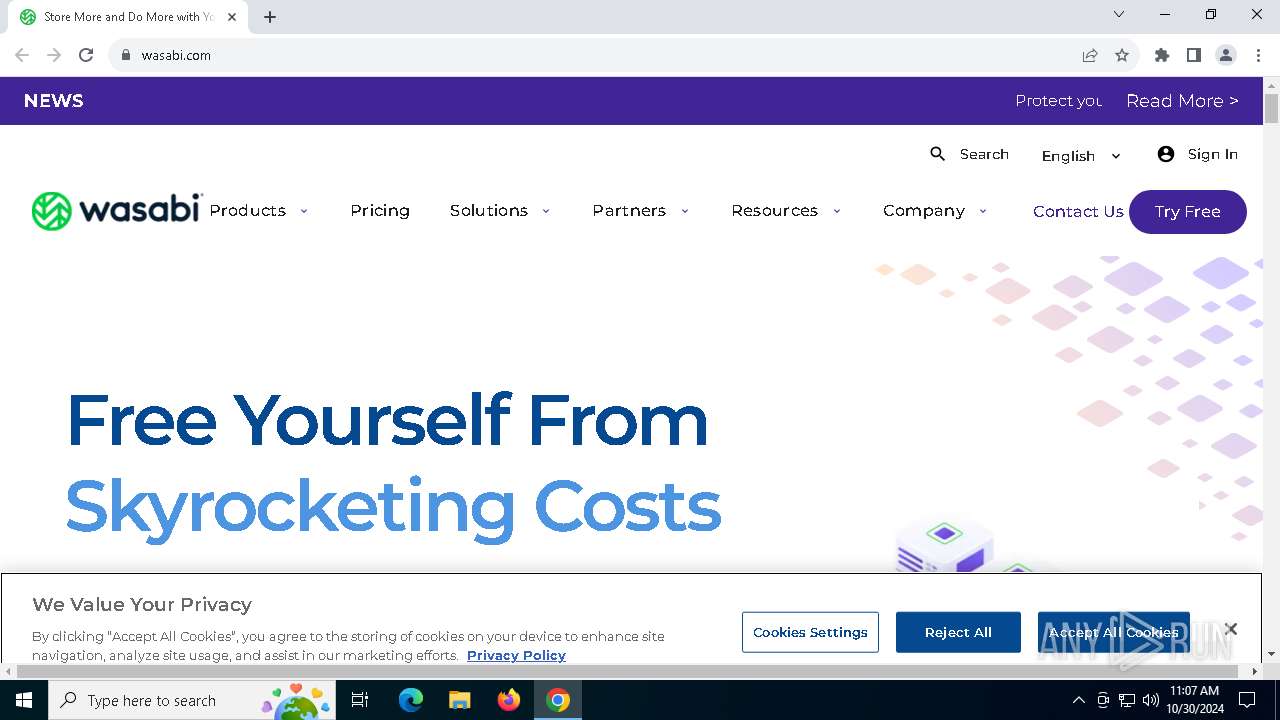The width and height of the screenshot is (1280, 720).
Task: Open the Privacy Policy link
Action: (x=516, y=656)
